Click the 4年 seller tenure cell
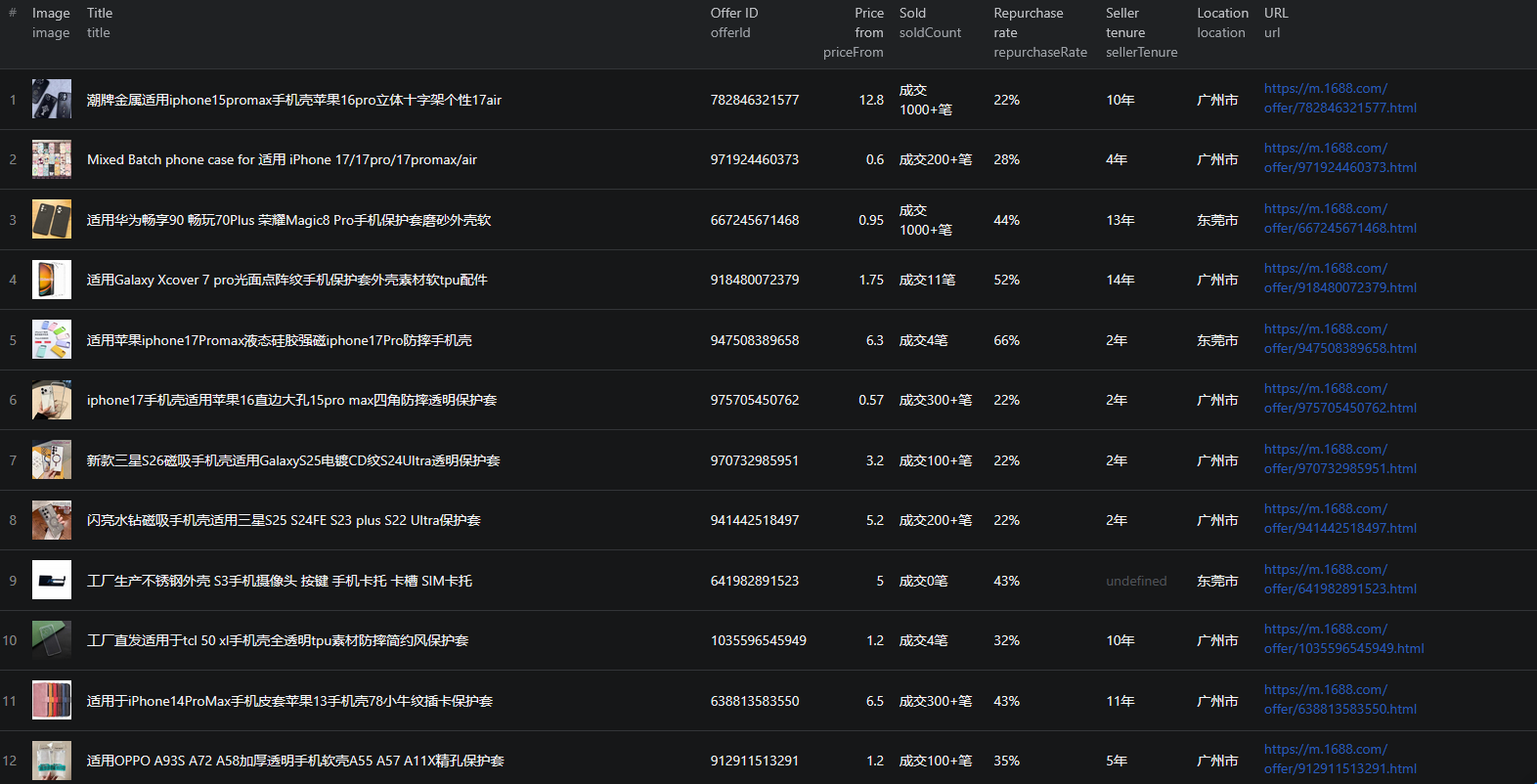The image size is (1537, 784). [x=1117, y=159]
